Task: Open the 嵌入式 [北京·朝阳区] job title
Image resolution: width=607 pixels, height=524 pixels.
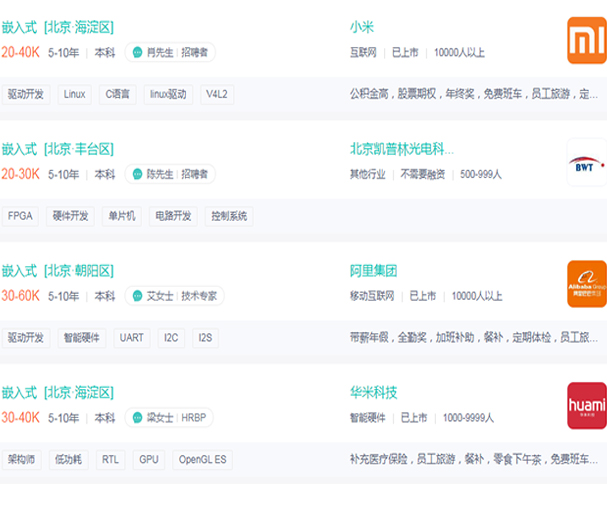Action: 57,271
